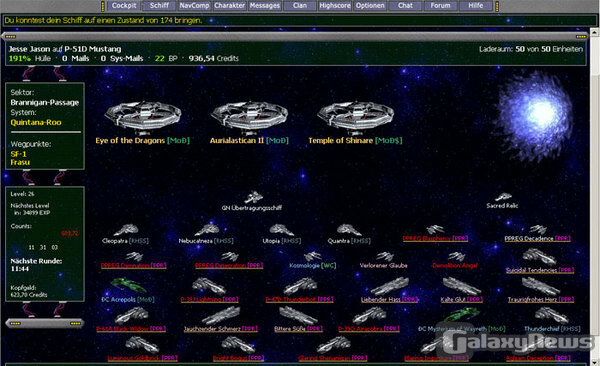Viewport: 600px width, 366px height.
Task: Select the green DC Mysterium of Wayreth ship
Action: tap(462, 316)
